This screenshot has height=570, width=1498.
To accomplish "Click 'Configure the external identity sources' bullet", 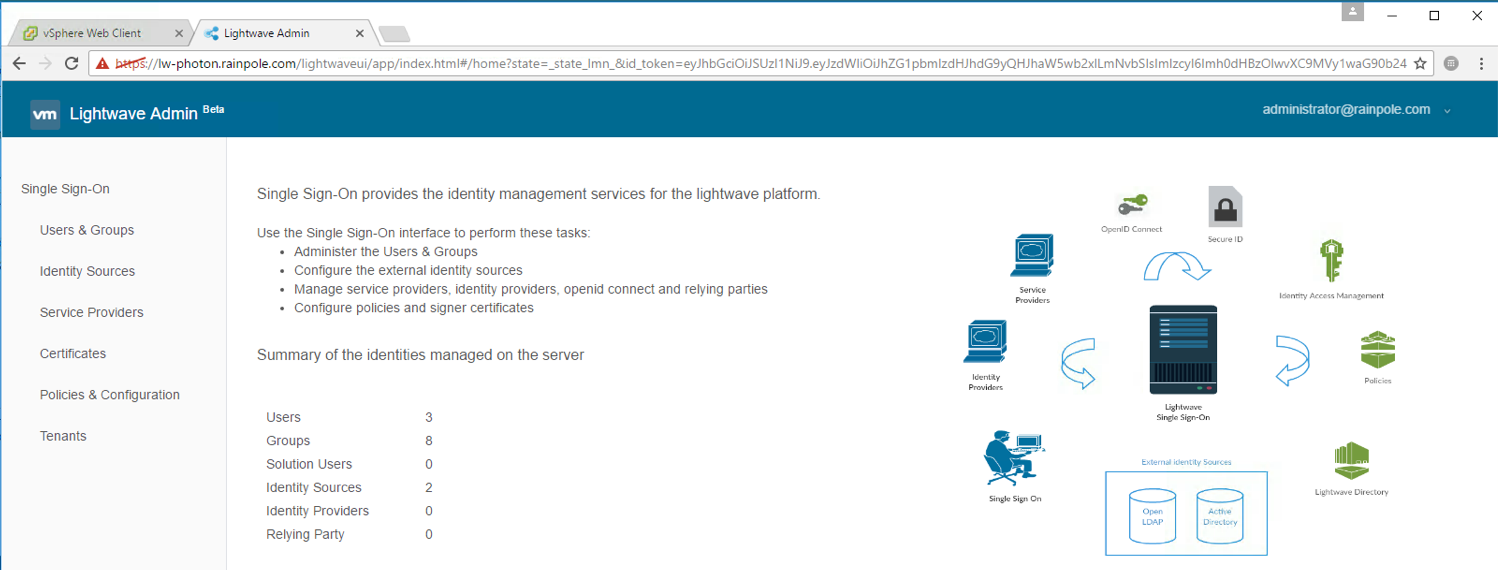I will [408, 270].
